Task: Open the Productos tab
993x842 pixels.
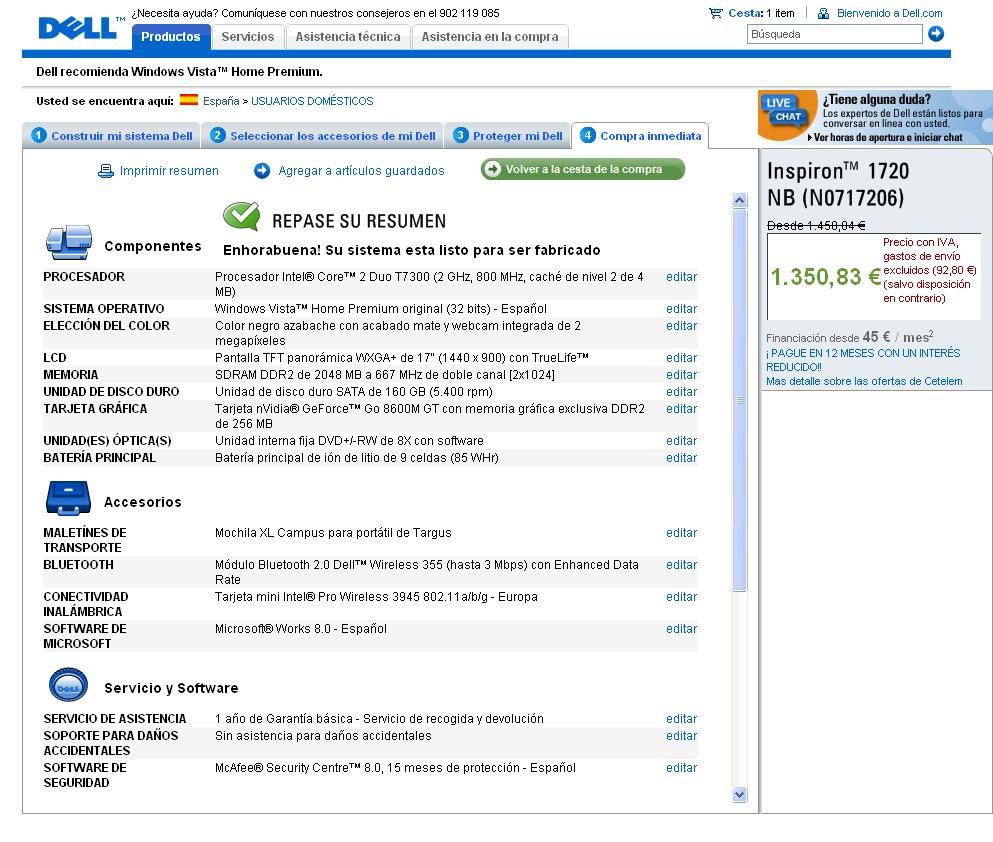Action: (x=170, y=37)
